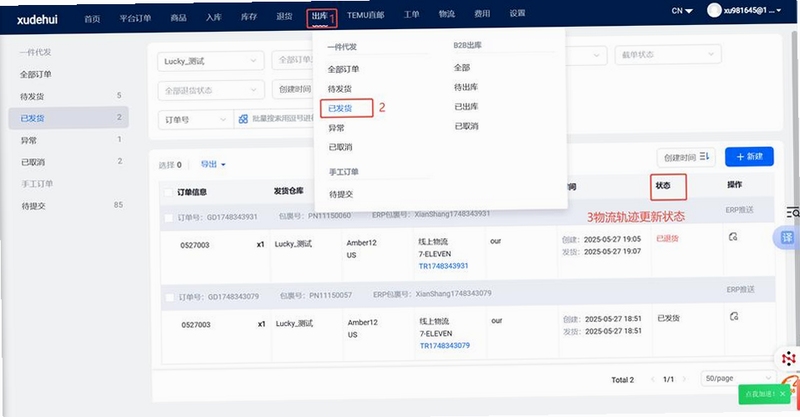Open tracking number TR1748343079 link

tap(445, 346)
